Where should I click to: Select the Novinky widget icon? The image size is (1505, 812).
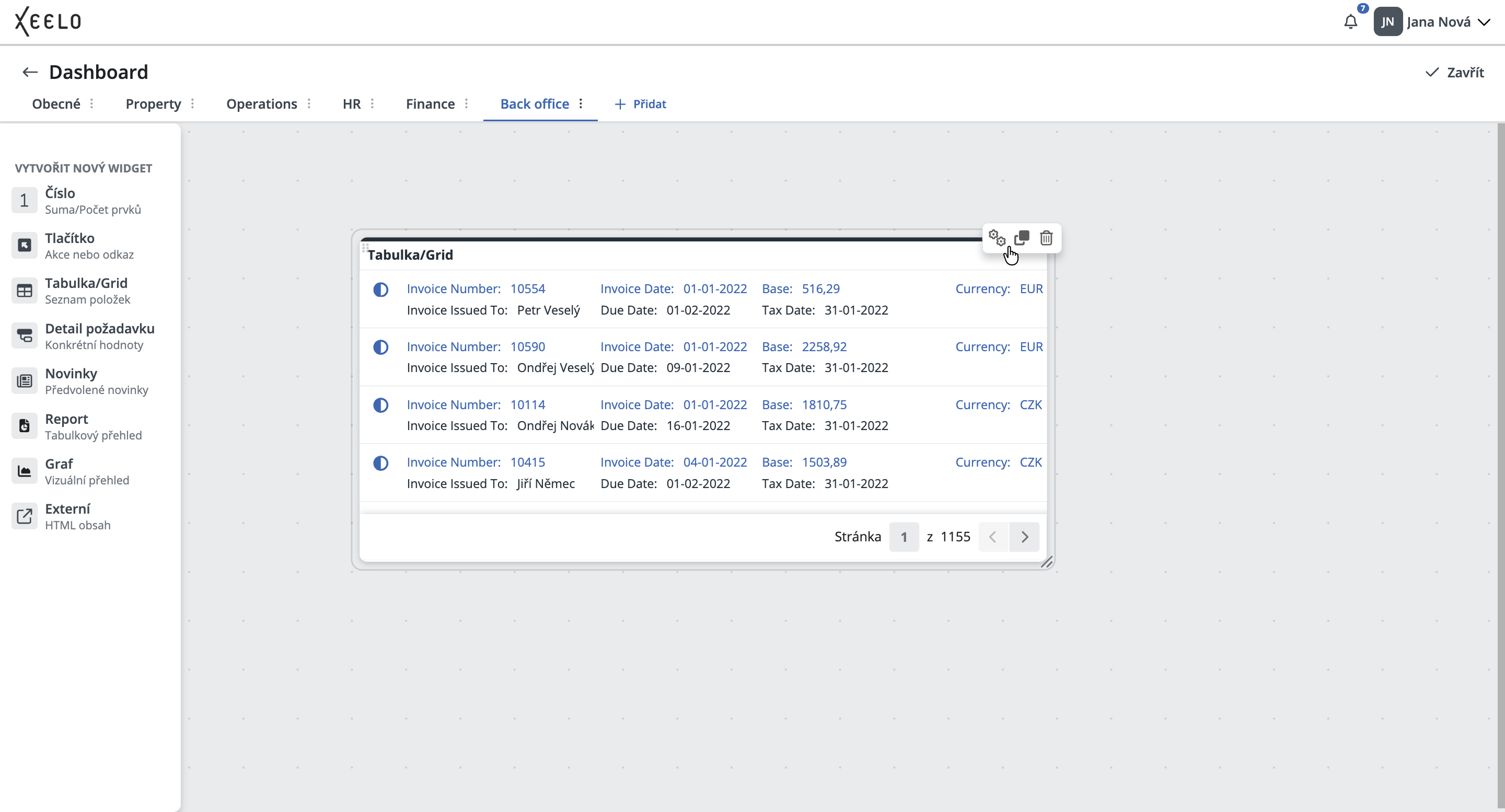[24, 381]
